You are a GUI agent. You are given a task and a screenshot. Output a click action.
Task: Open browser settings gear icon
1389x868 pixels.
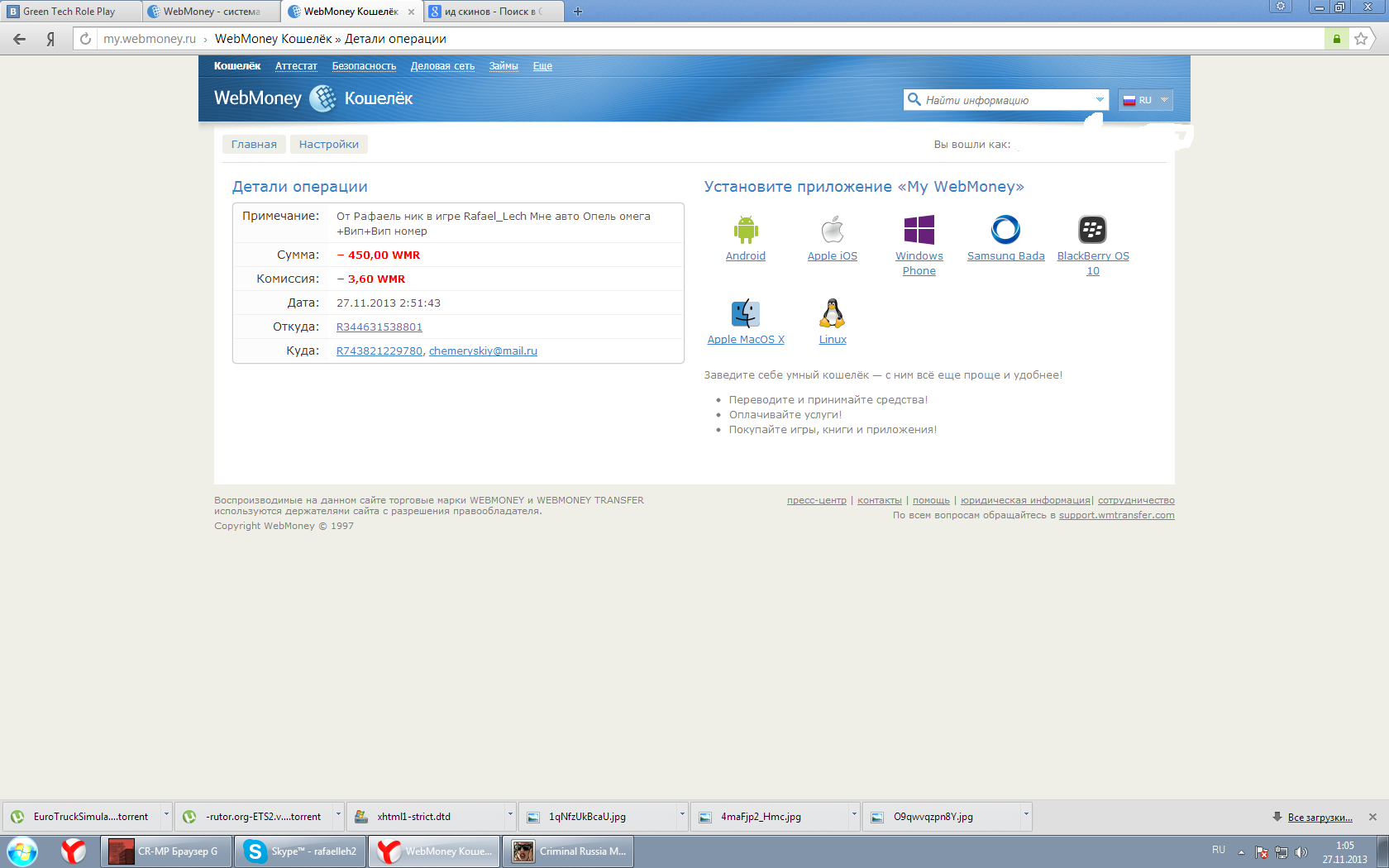pyautogui.click(x=1281, y=7)
